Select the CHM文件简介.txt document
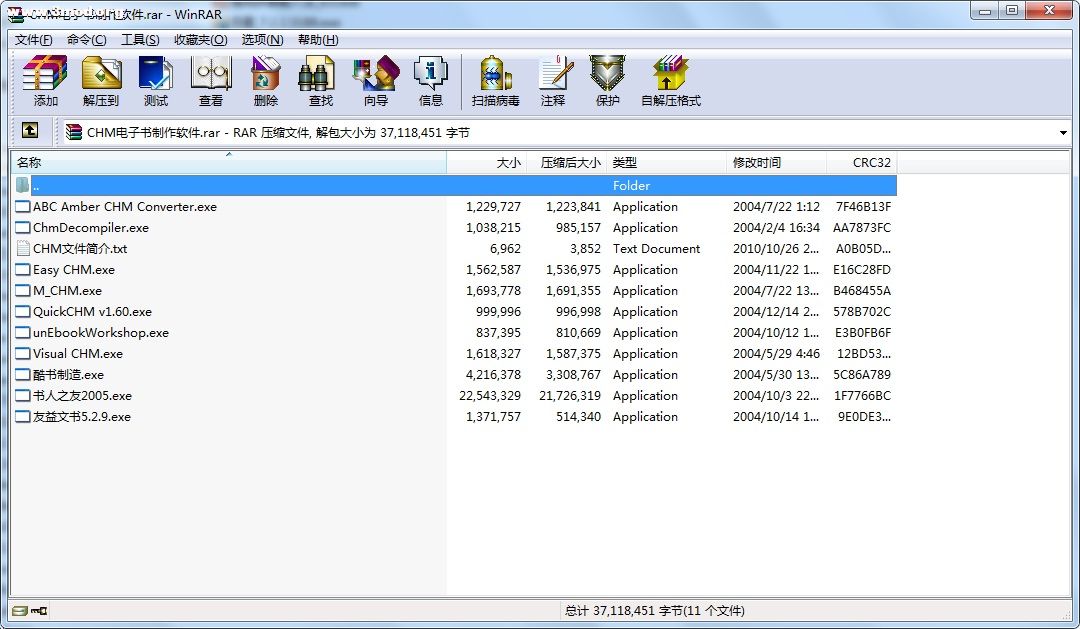The width and height of the screenshot is (1080, 629). [x=80, y=249]
